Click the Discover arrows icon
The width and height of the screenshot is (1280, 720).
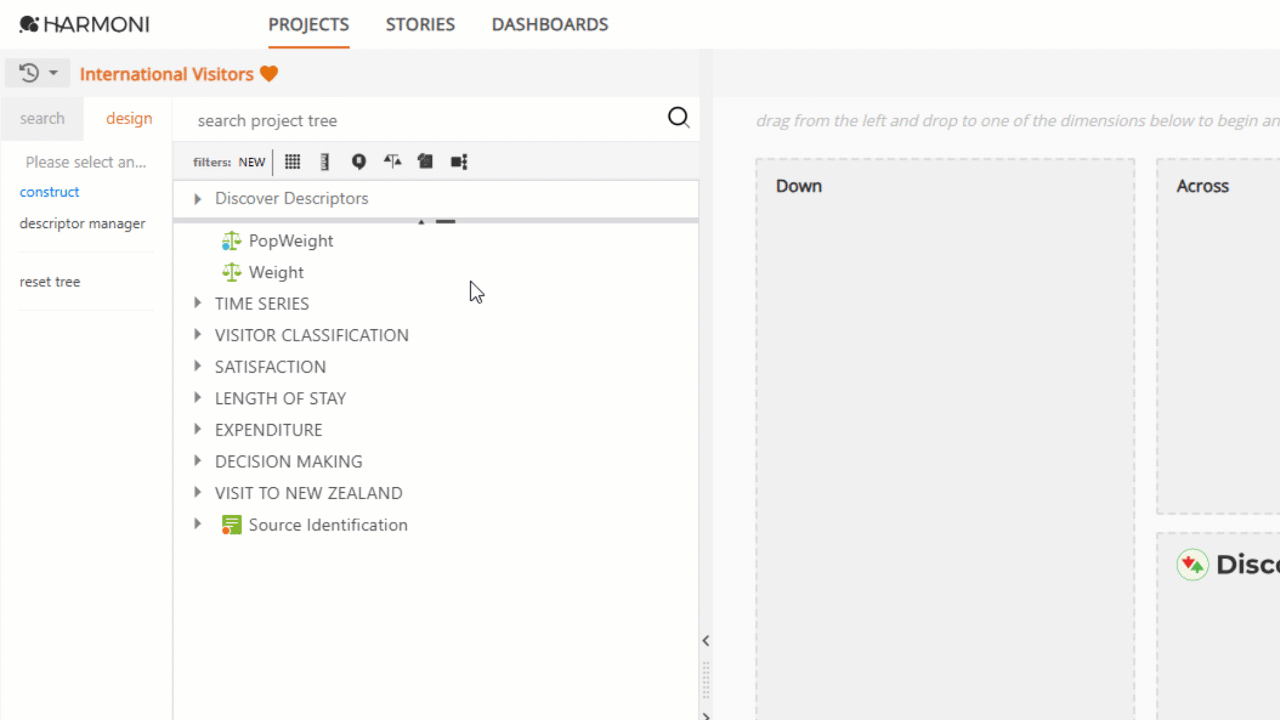1192,565
